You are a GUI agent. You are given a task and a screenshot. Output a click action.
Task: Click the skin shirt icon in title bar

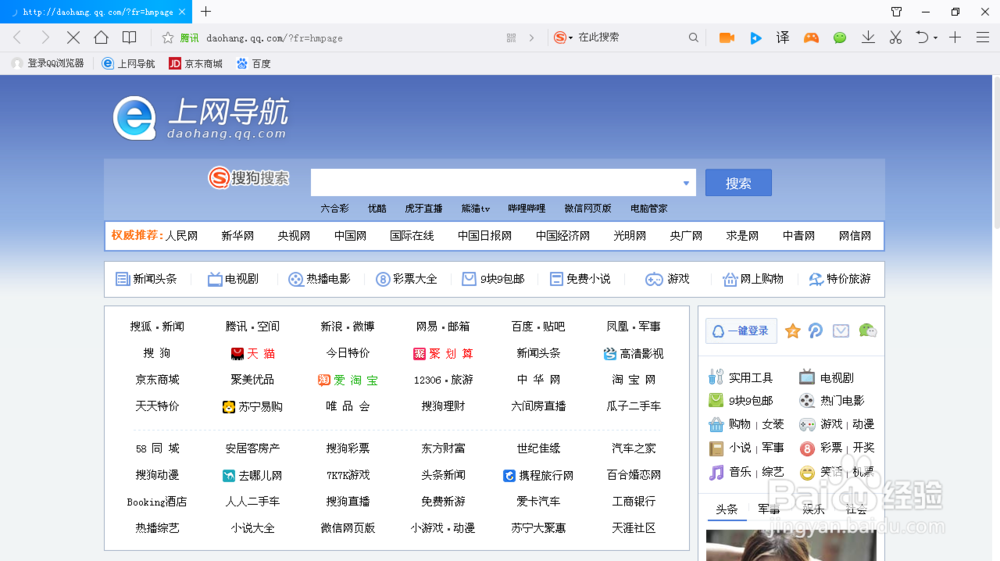point(897,11)
